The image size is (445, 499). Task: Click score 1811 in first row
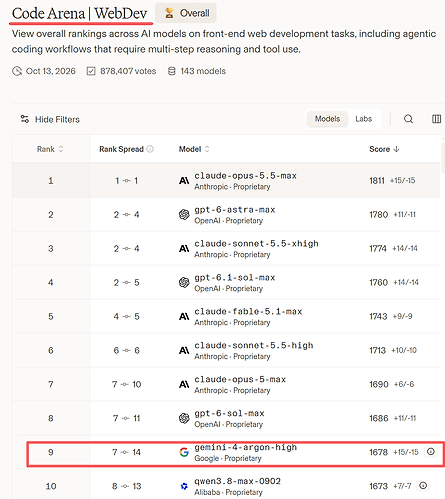pos(377,181)
